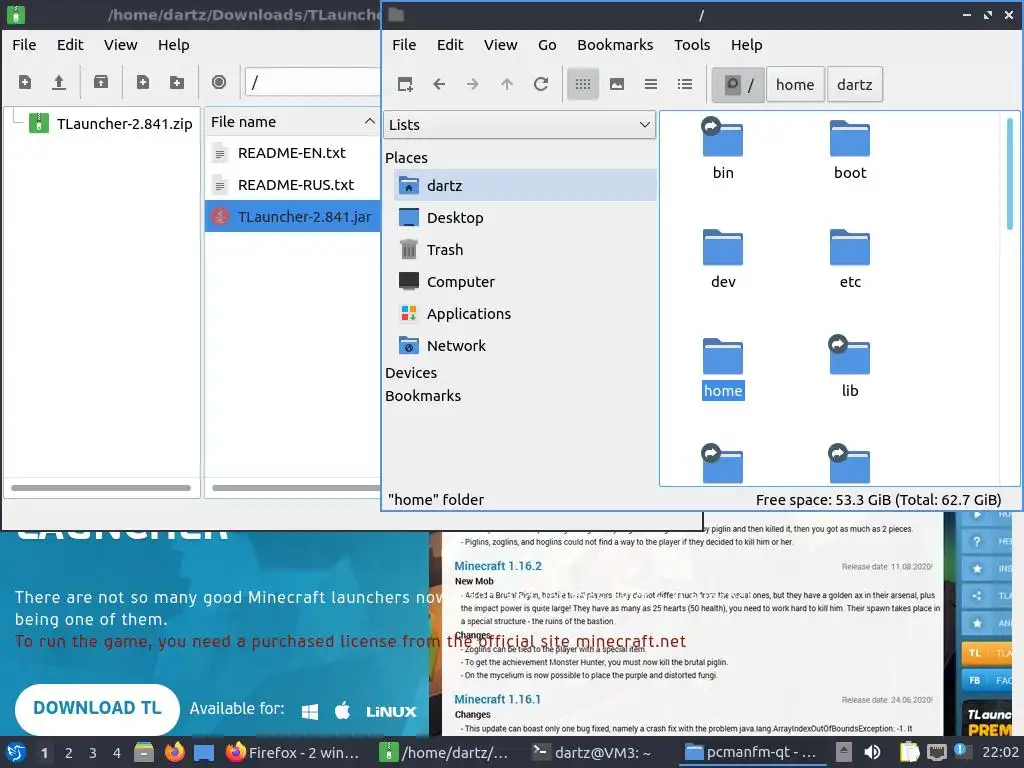Click the 'home' path bar button

795,84
